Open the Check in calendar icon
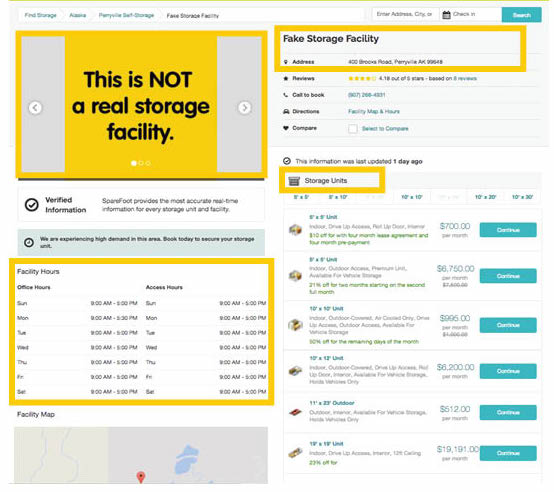The height and width of the screenshot is (492, 554). pyautogui.click(x=446, y=15)
